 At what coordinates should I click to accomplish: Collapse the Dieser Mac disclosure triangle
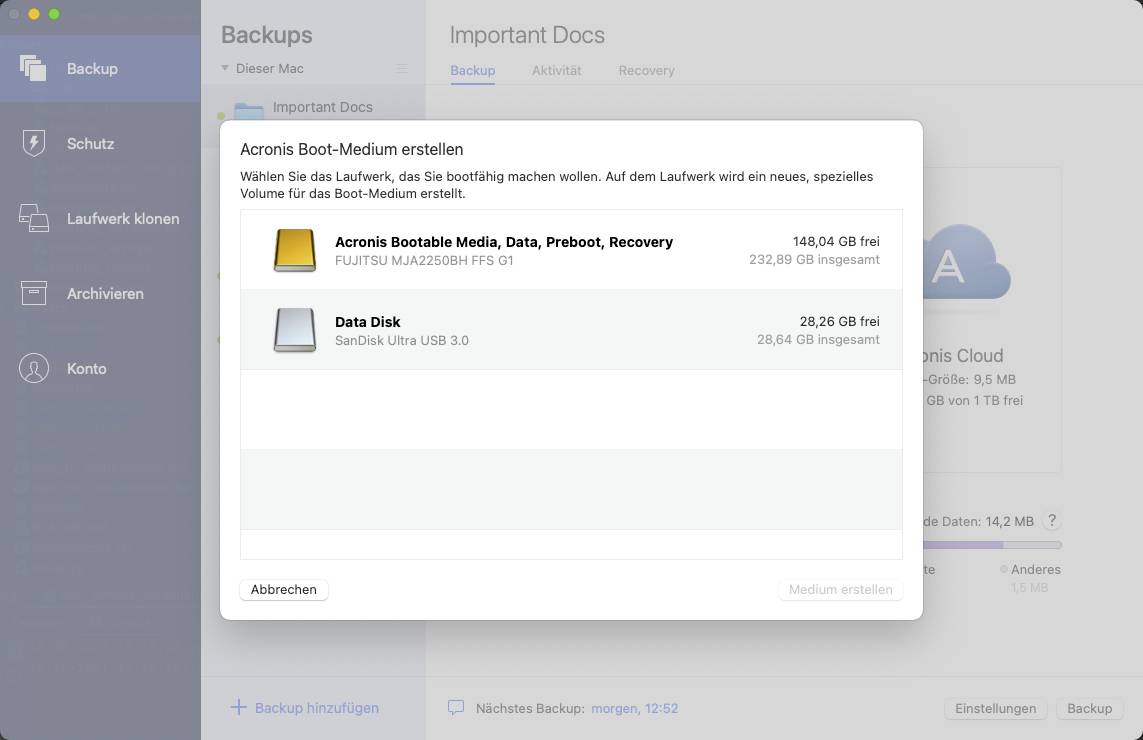225,68
